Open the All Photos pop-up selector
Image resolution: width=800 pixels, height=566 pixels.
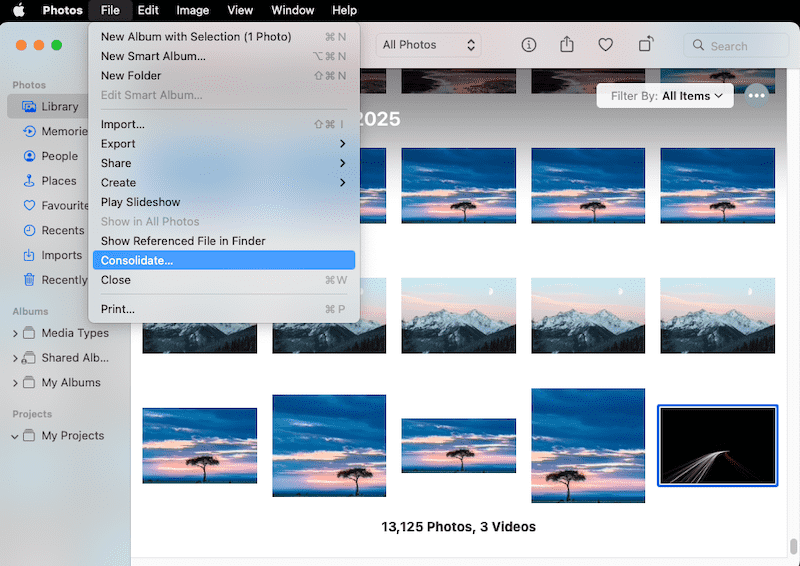coord(429,45)
